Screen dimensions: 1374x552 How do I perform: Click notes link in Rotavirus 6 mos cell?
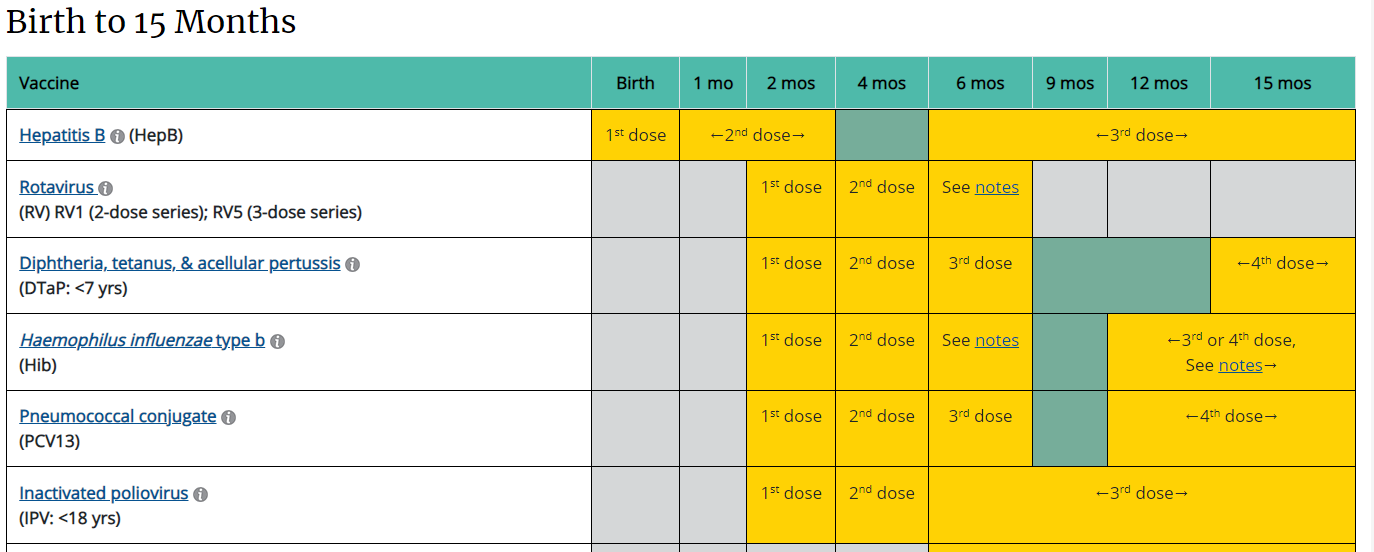[997, 187]
